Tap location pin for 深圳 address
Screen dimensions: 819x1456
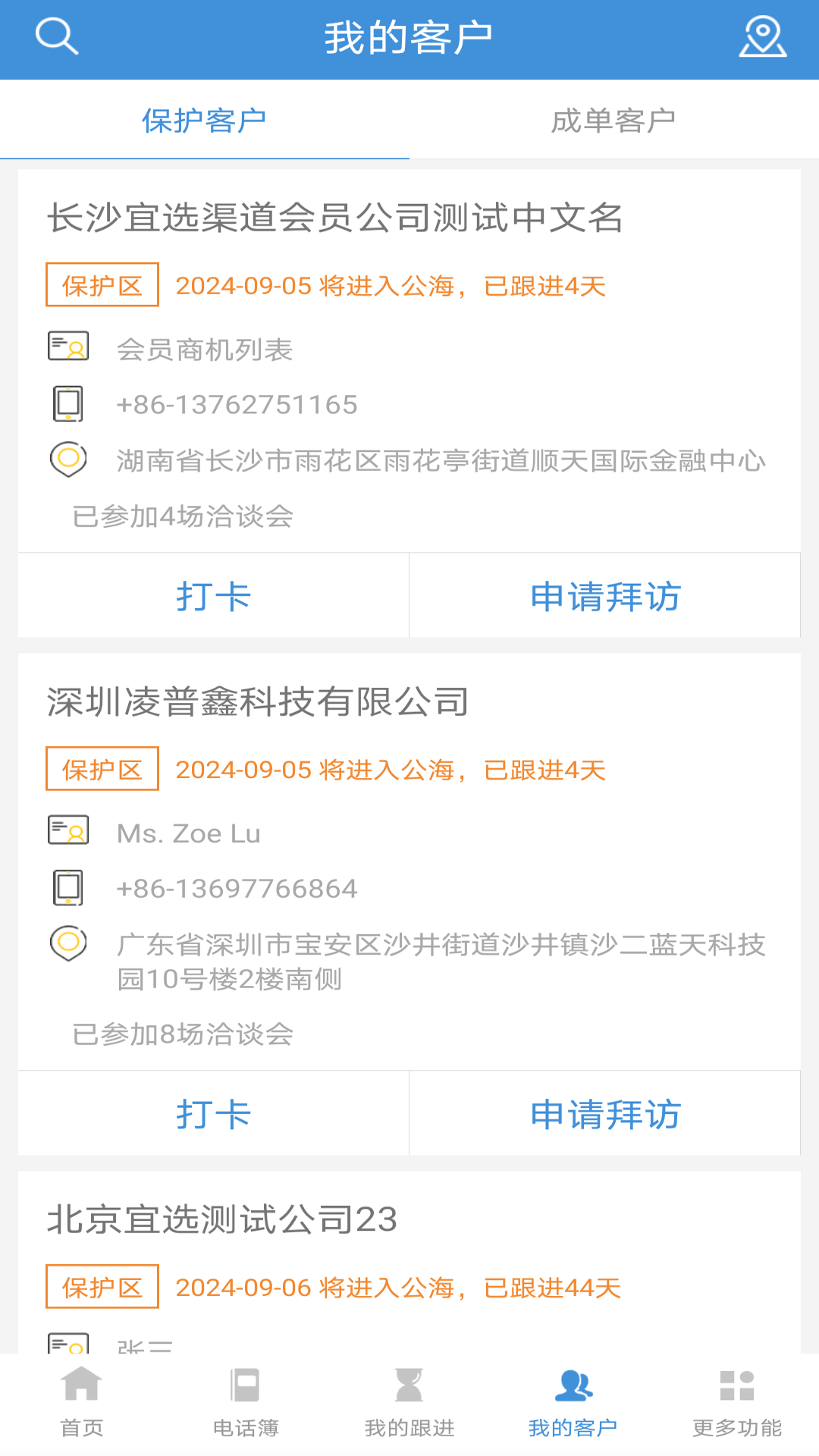pyautogui.click(x=68, y=944)
